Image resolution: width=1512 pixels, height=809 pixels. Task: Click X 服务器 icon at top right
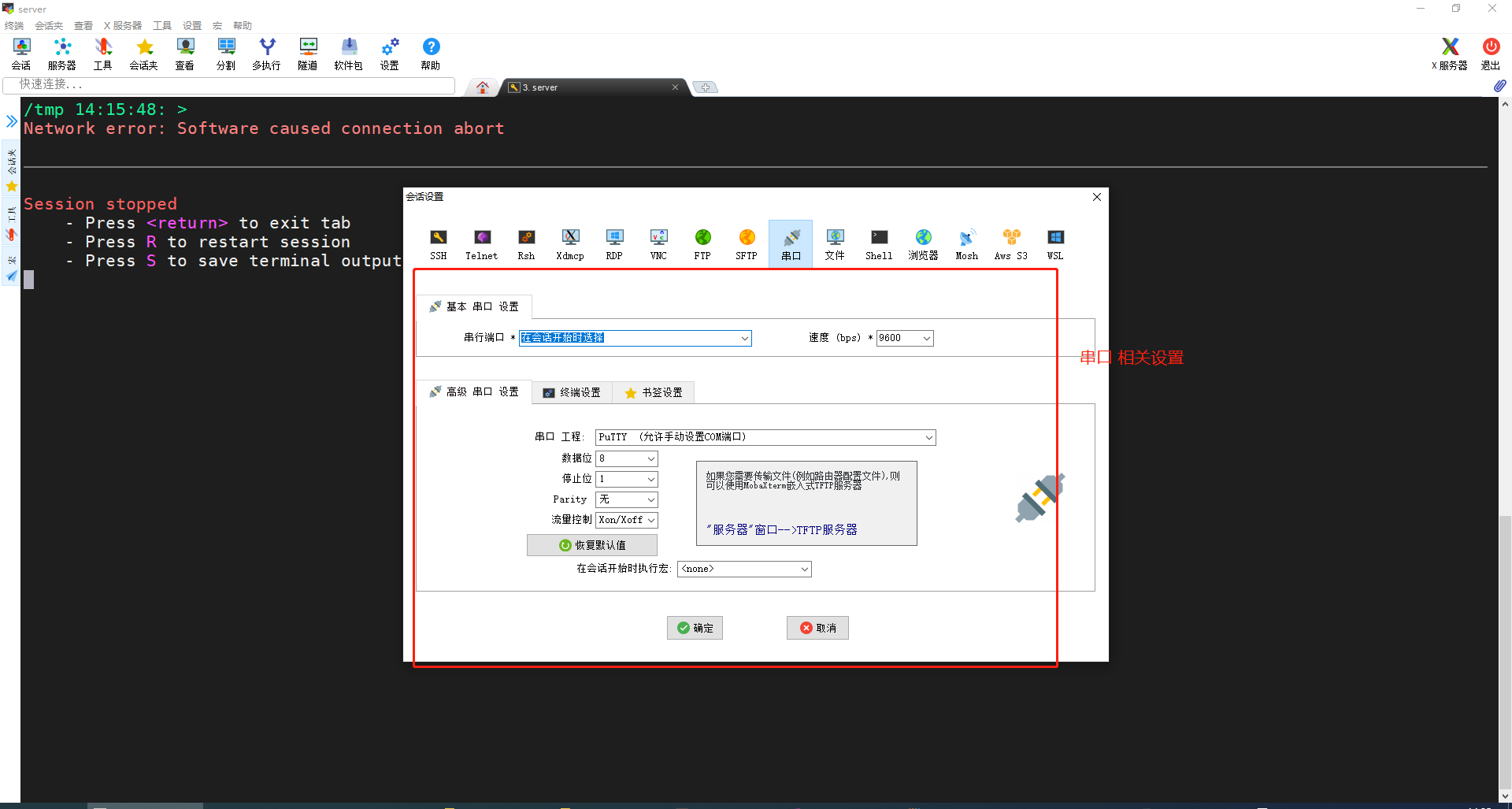(x=1450, y=54)
